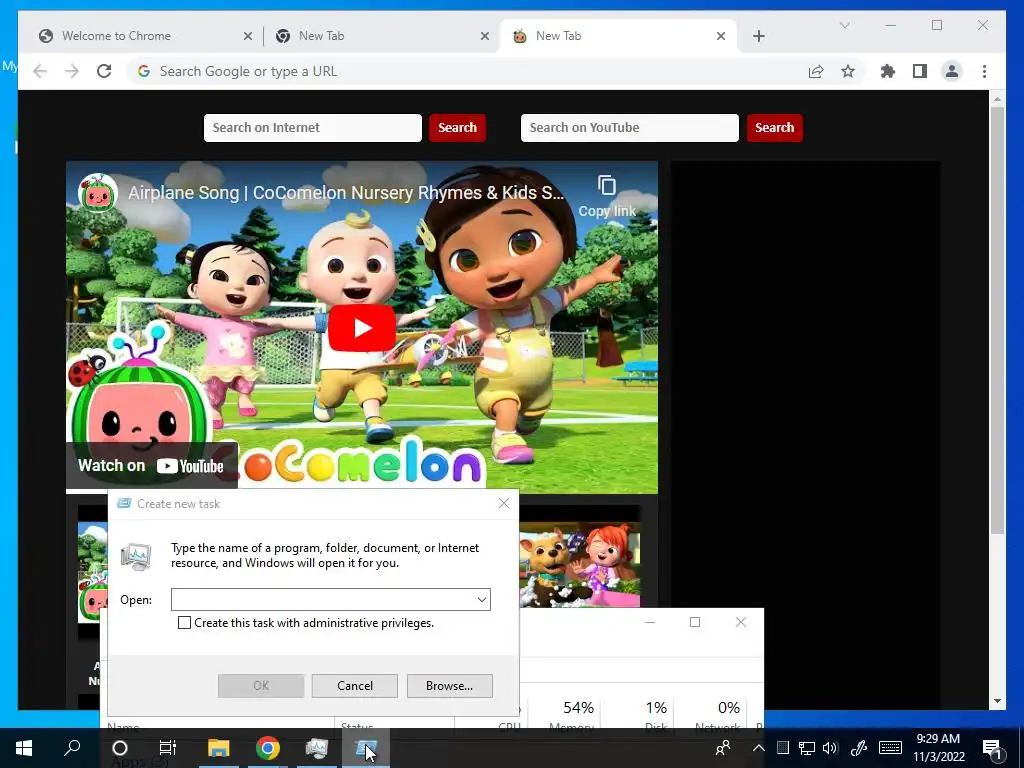The image size is (1024, 768).
Task: Click Search on YouTube field
Action: (x=630, y=127)
